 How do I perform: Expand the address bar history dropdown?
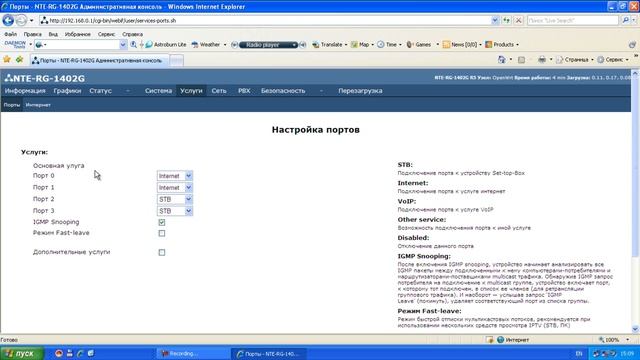495,20
